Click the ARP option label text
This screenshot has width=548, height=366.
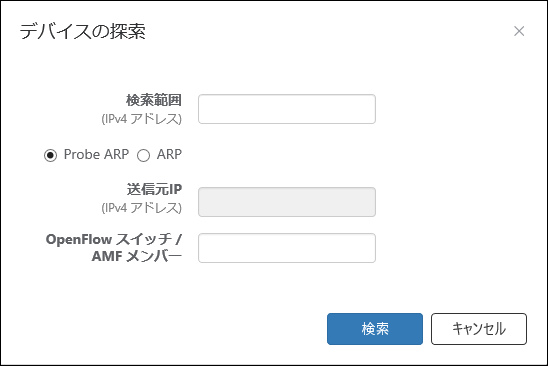[x=169, y=155]
